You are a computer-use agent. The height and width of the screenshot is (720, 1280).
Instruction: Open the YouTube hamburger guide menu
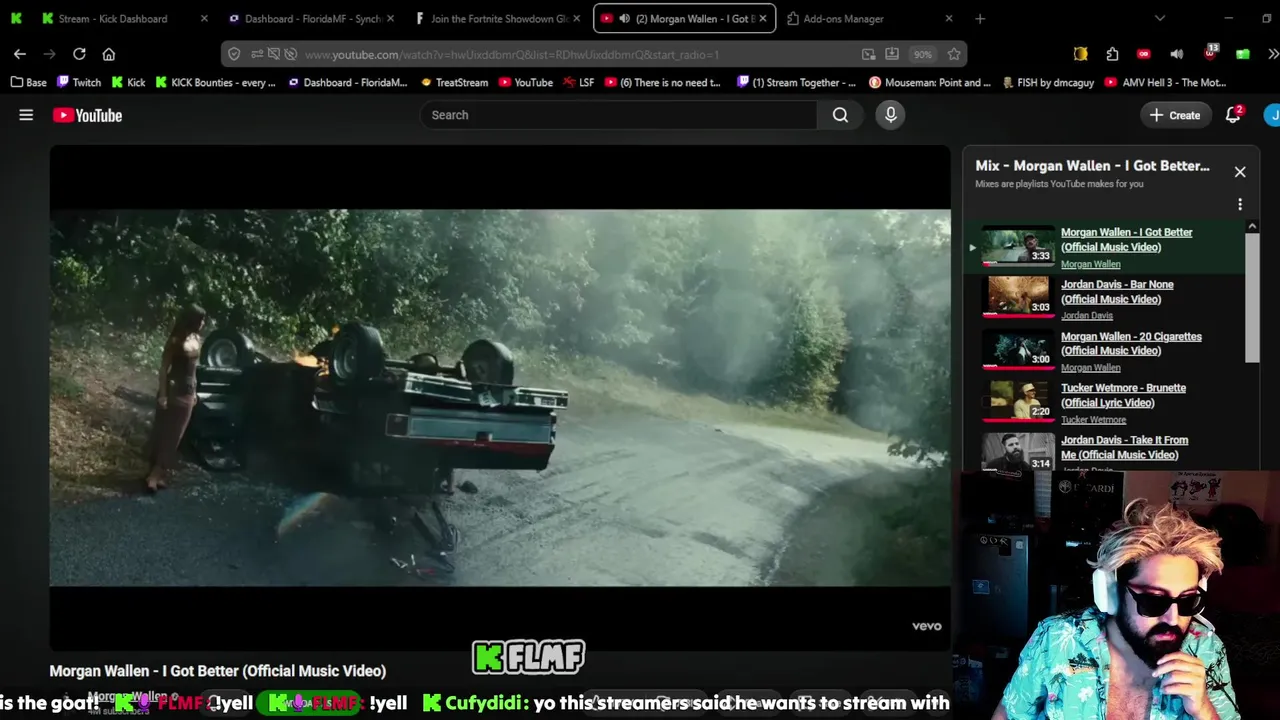pos(26,115)
